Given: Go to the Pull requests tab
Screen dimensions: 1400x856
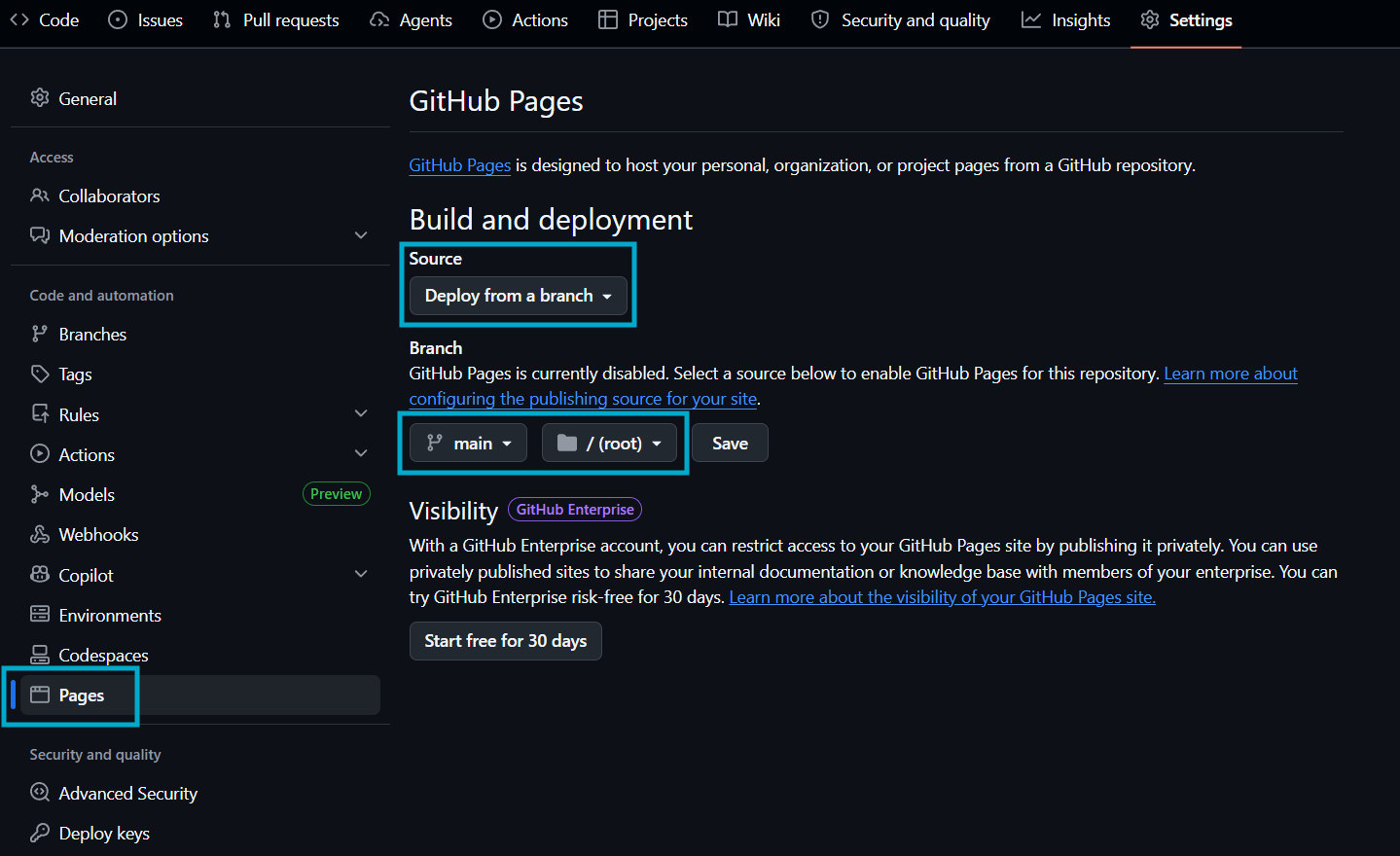Looking at the screenshot, I should pos(276,20).
